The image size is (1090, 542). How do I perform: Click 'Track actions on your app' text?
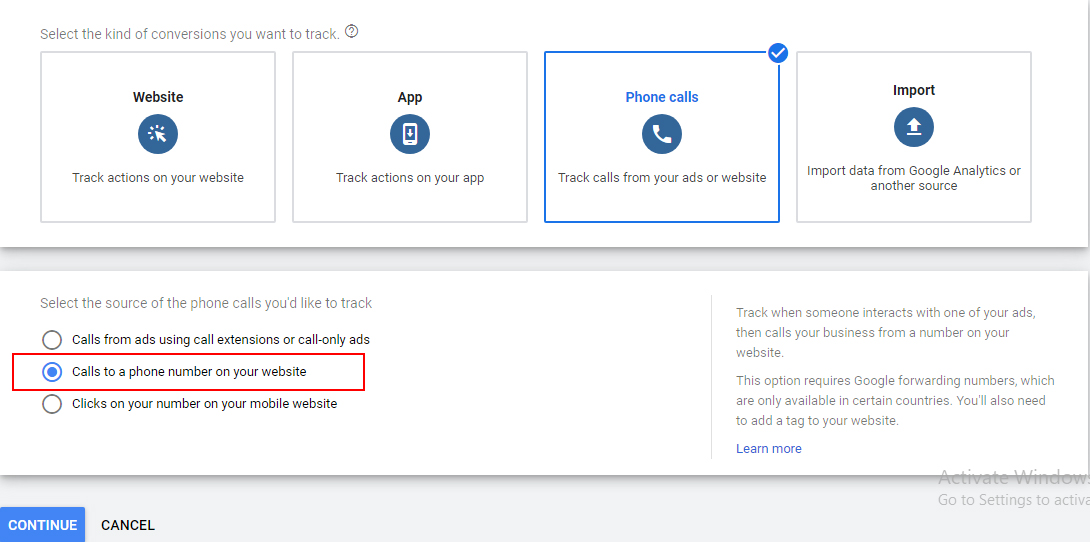pyautogui.click(x=410, y=178)
